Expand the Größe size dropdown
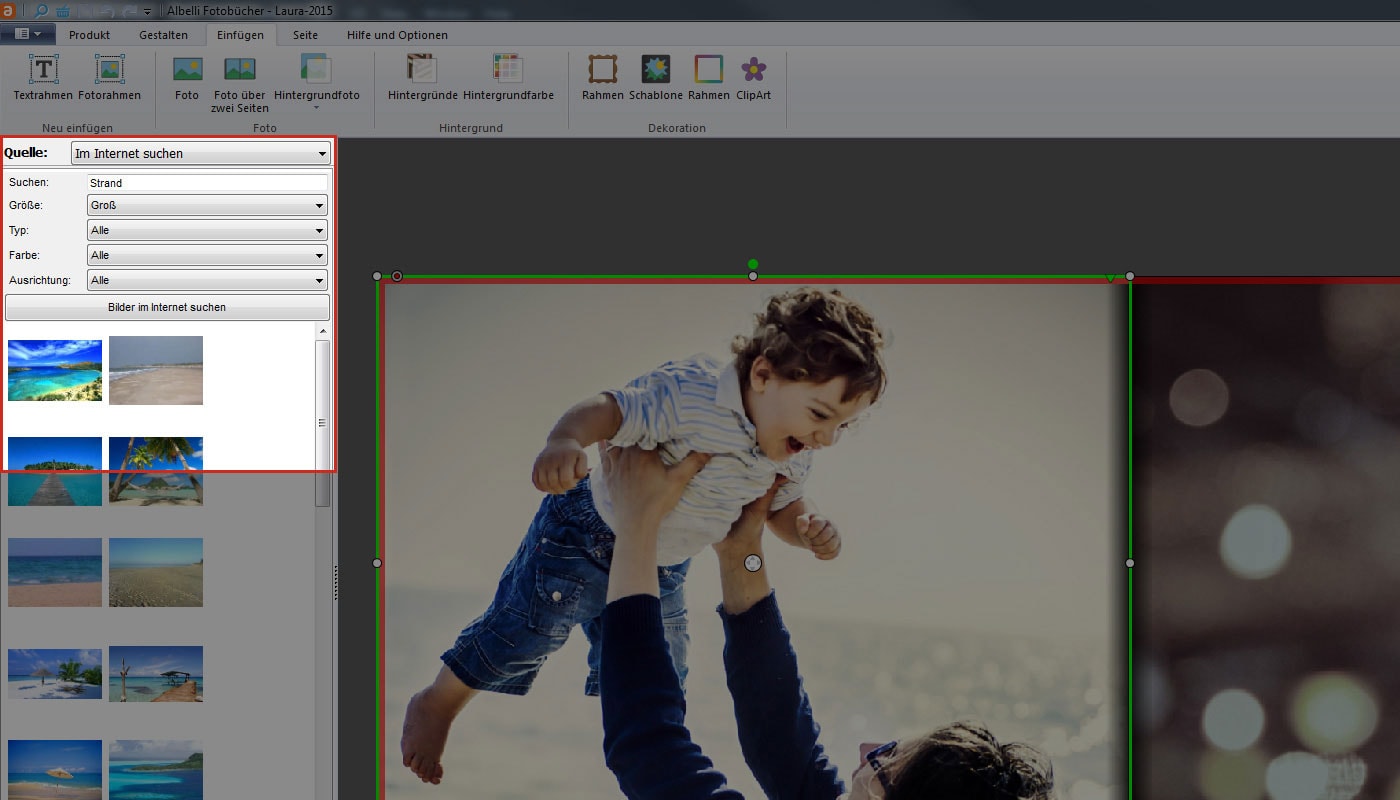 coord(207,206)
